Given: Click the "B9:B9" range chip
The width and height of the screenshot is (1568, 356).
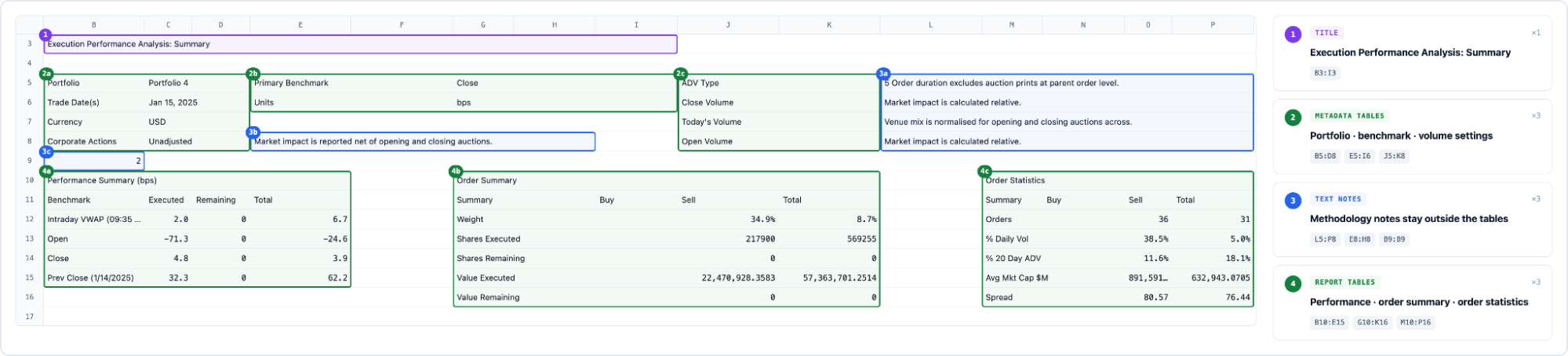Looking at the screenshot, I should (x=1394, y=239).
